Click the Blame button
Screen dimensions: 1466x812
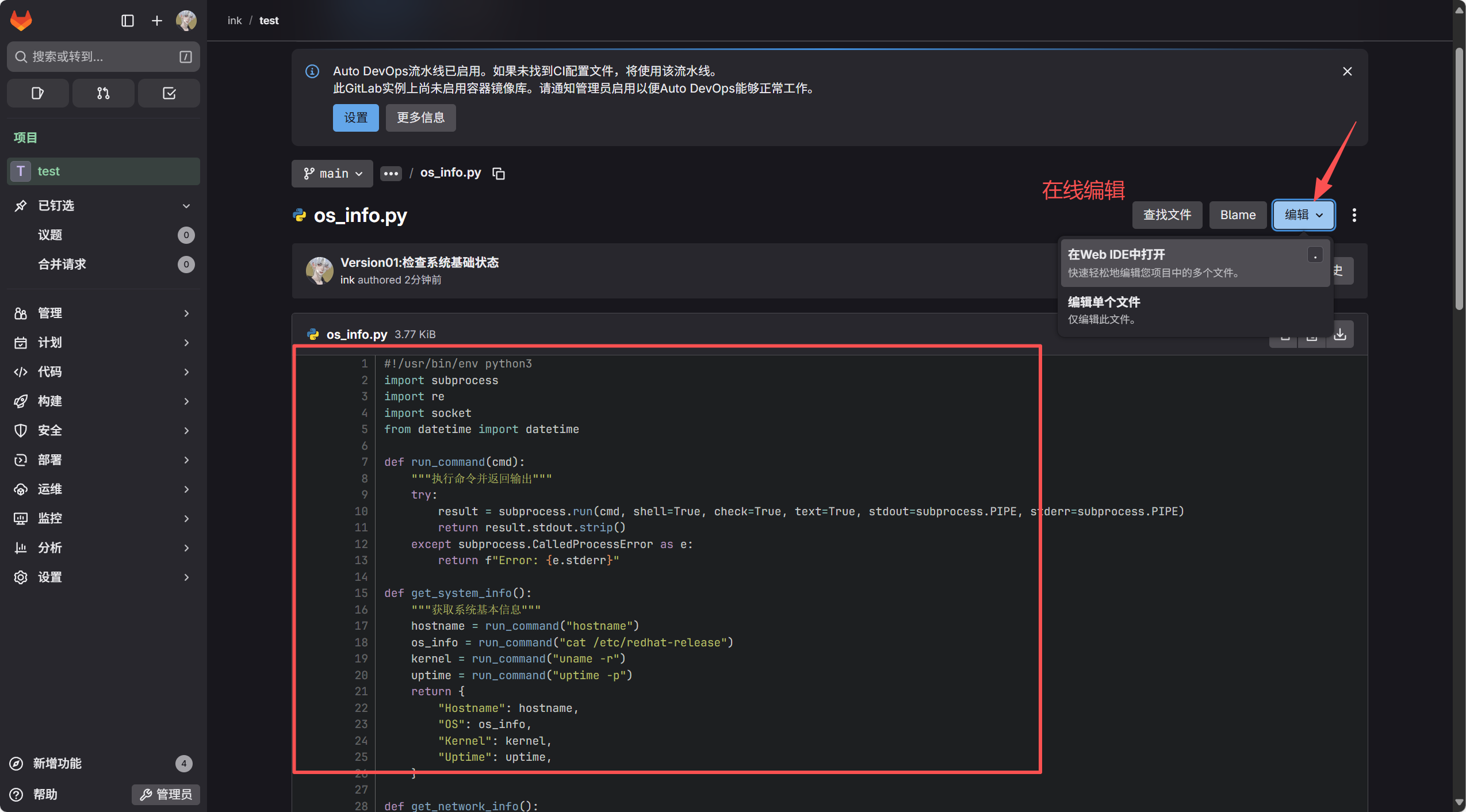click(x=1237, y=215)
